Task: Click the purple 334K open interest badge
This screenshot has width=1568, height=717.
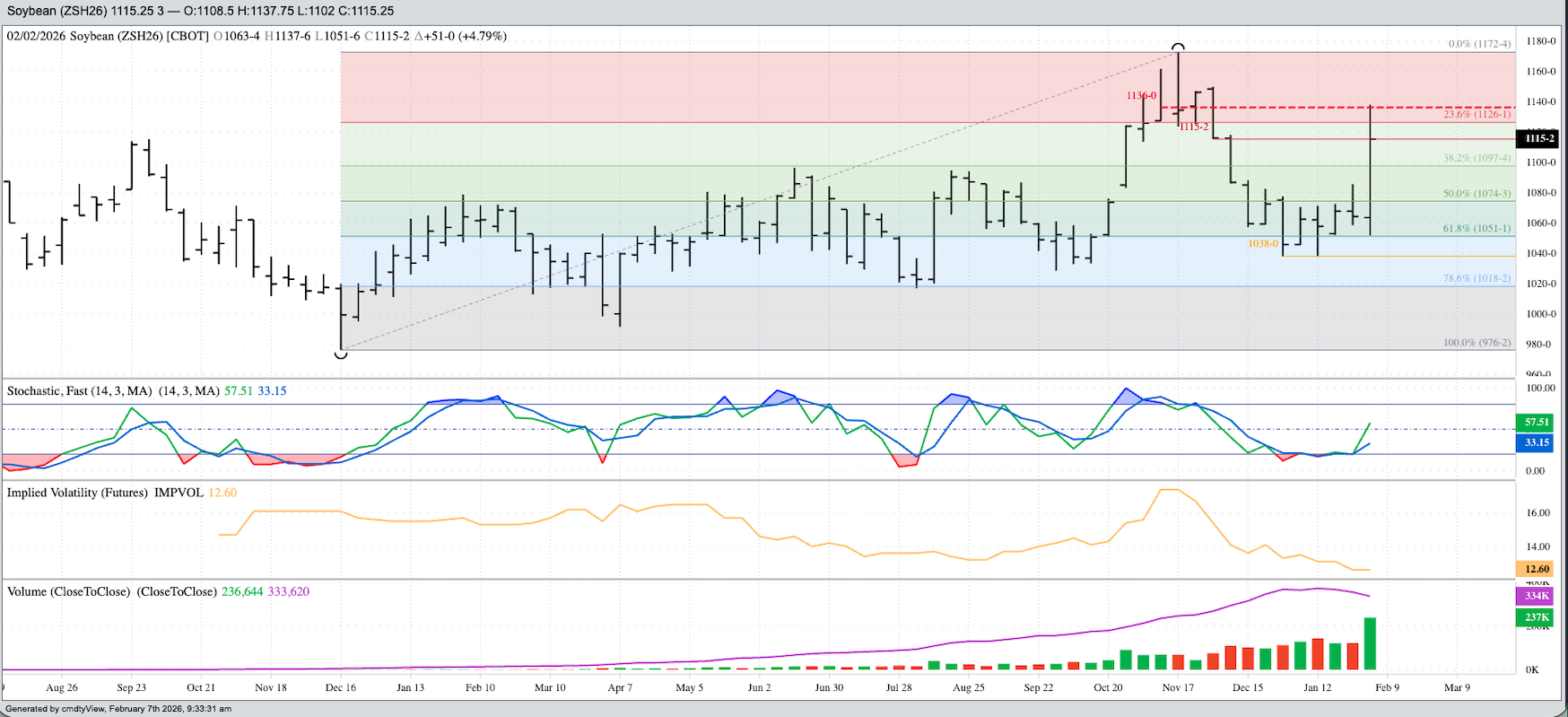Action: click(1536, 596)
